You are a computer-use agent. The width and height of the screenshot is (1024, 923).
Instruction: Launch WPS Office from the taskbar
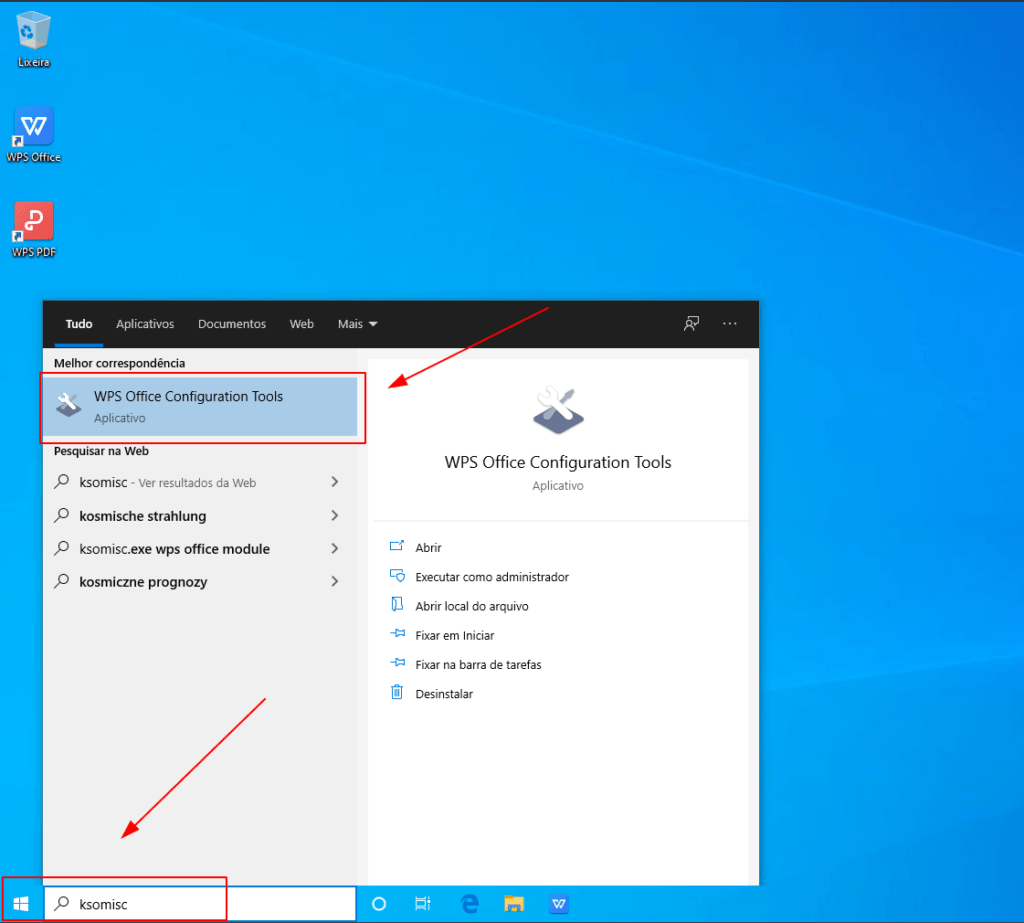[x=559, y=904]
